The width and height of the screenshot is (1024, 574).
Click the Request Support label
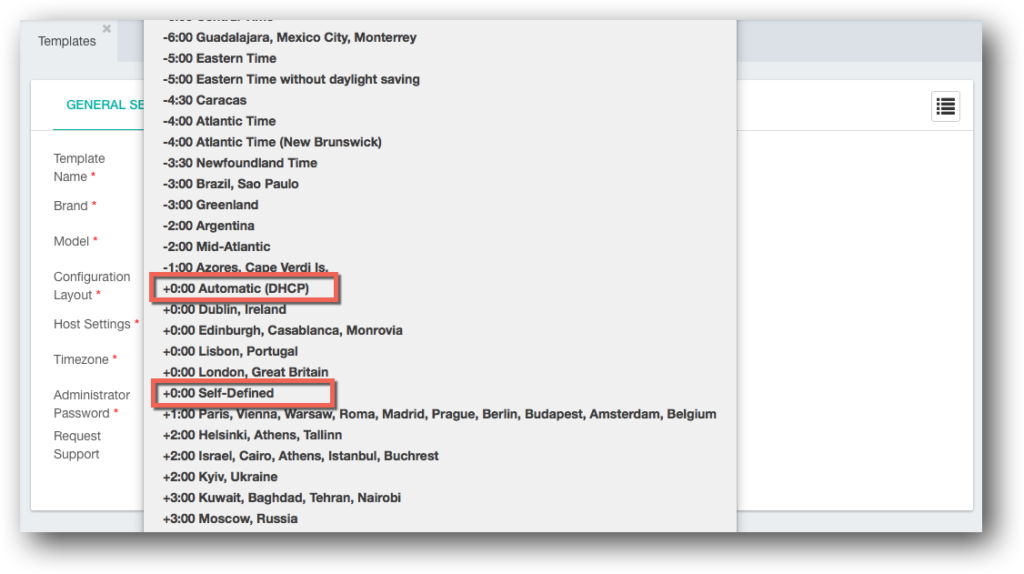(x=76, y=445)
